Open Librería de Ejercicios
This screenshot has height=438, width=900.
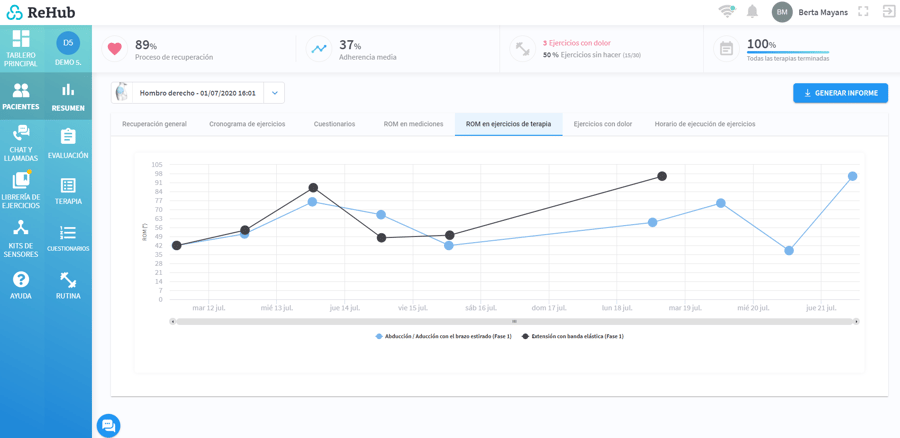20,191
